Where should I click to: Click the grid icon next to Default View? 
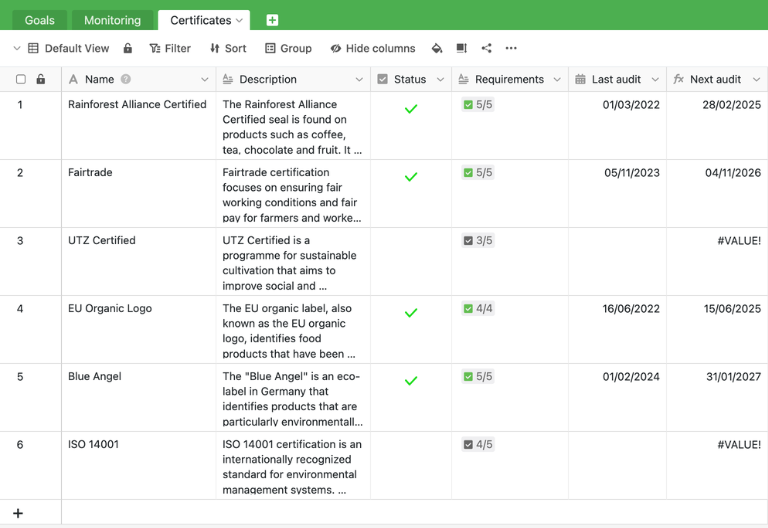pos(33,48)
